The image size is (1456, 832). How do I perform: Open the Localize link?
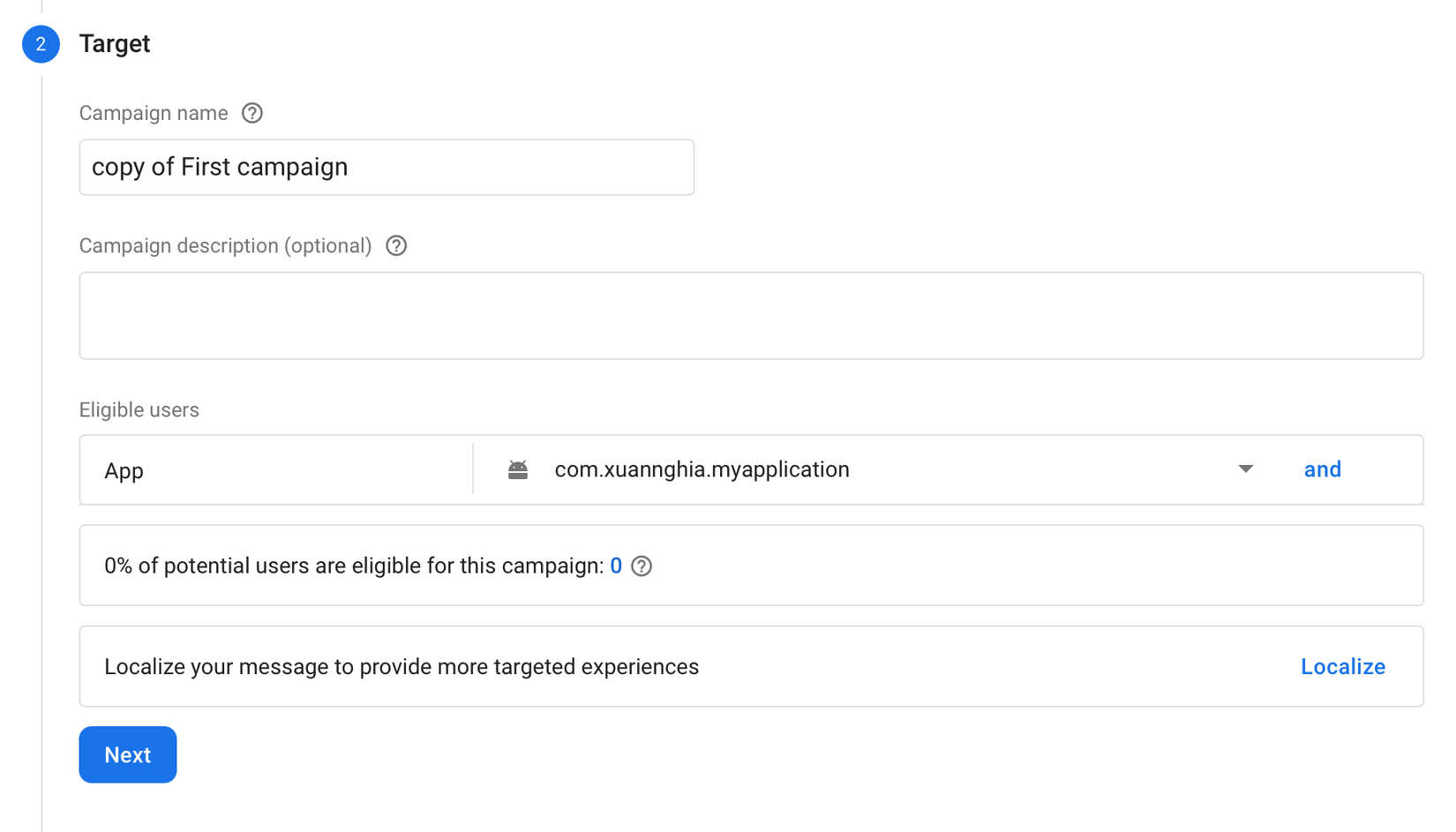click(x=1342, y=667)
